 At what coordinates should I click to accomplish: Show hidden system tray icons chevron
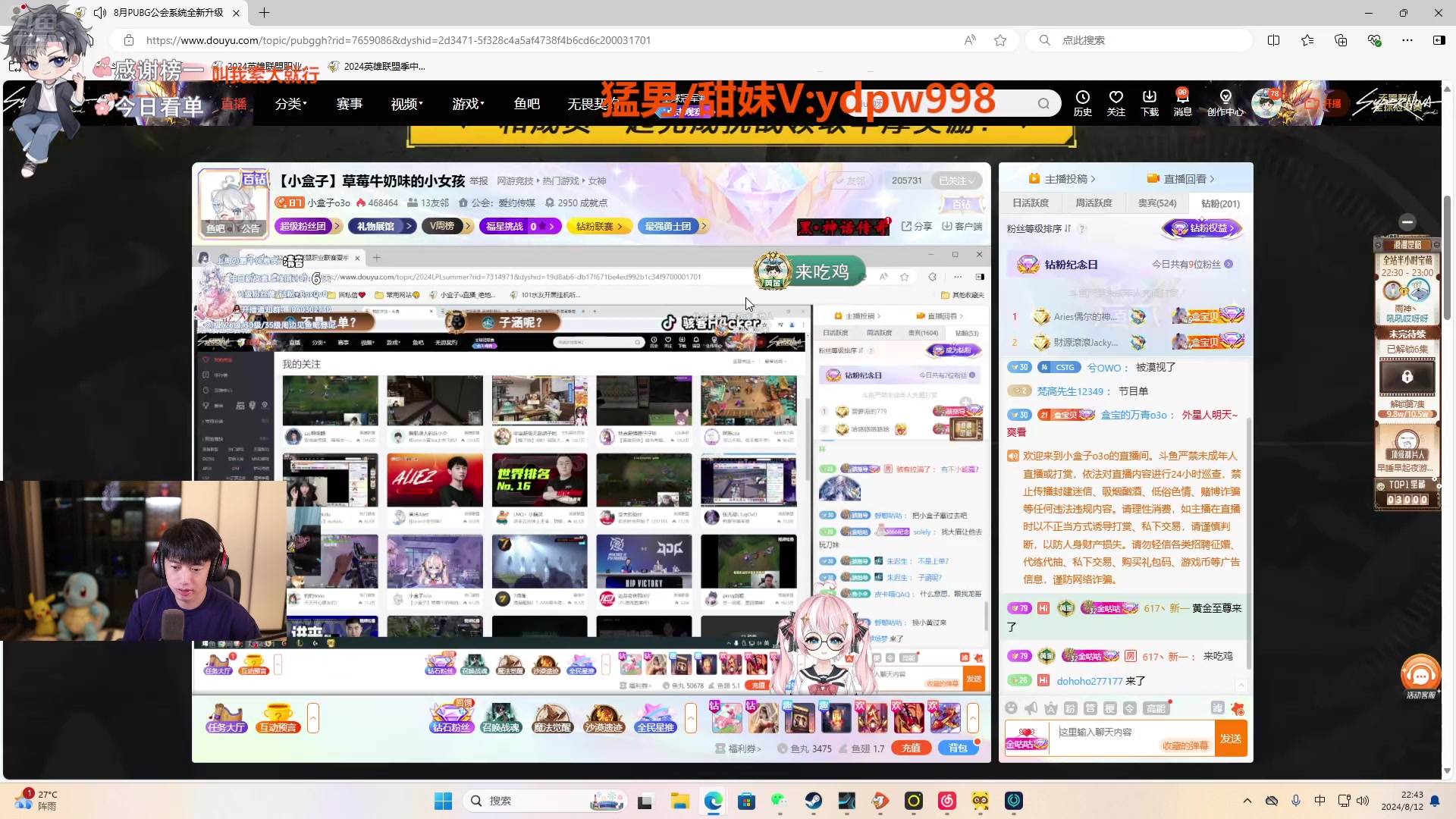(1247, 801)
